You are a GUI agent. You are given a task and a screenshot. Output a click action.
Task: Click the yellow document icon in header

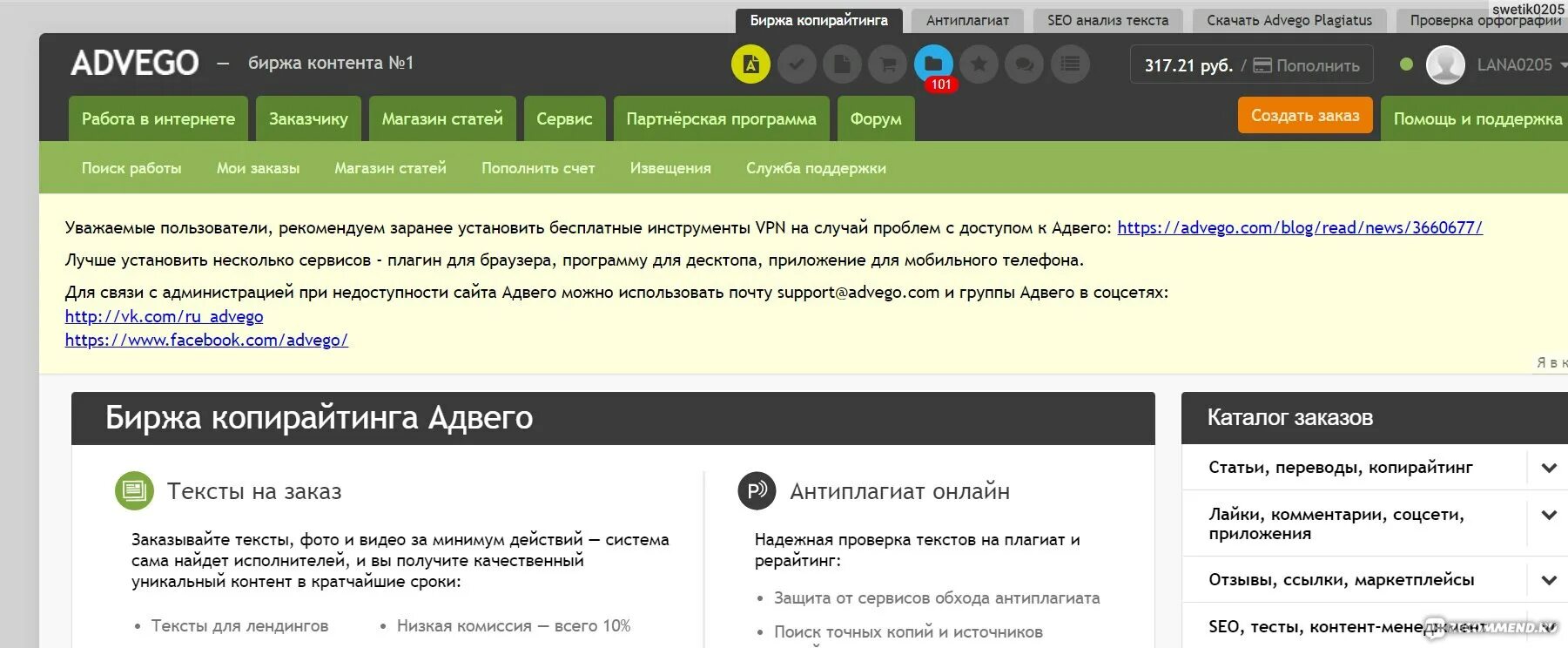(x=750, y=64)
